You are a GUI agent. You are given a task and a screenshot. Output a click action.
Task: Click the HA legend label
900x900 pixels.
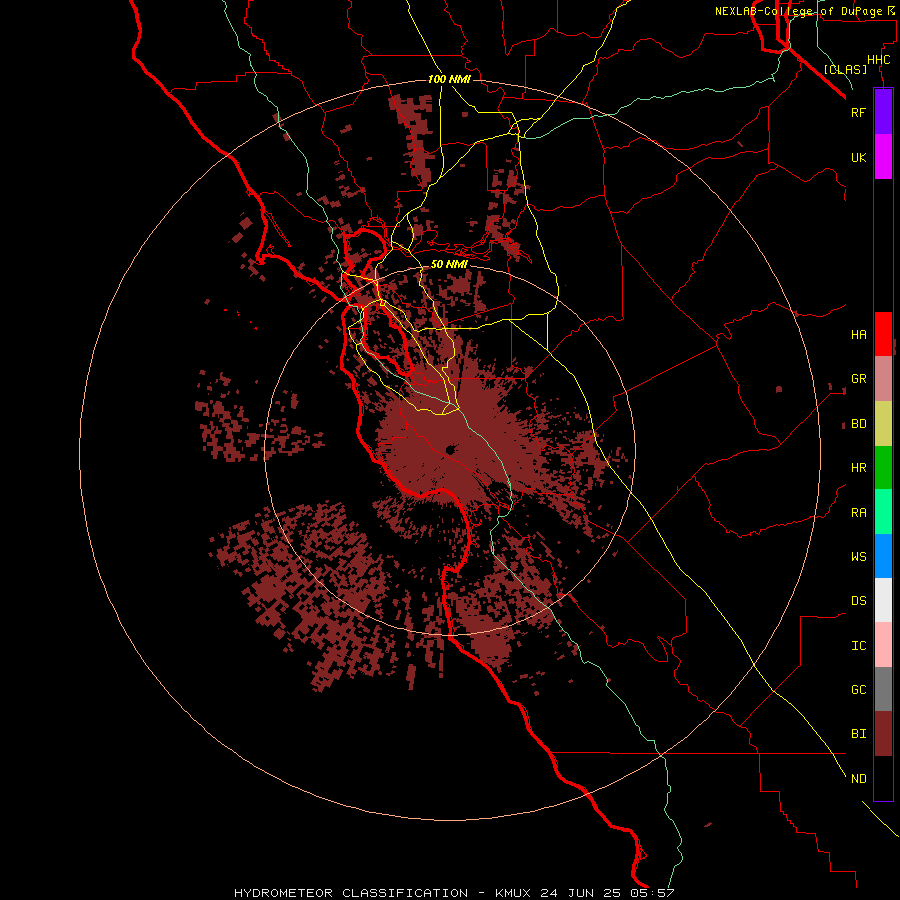[858, 335]
